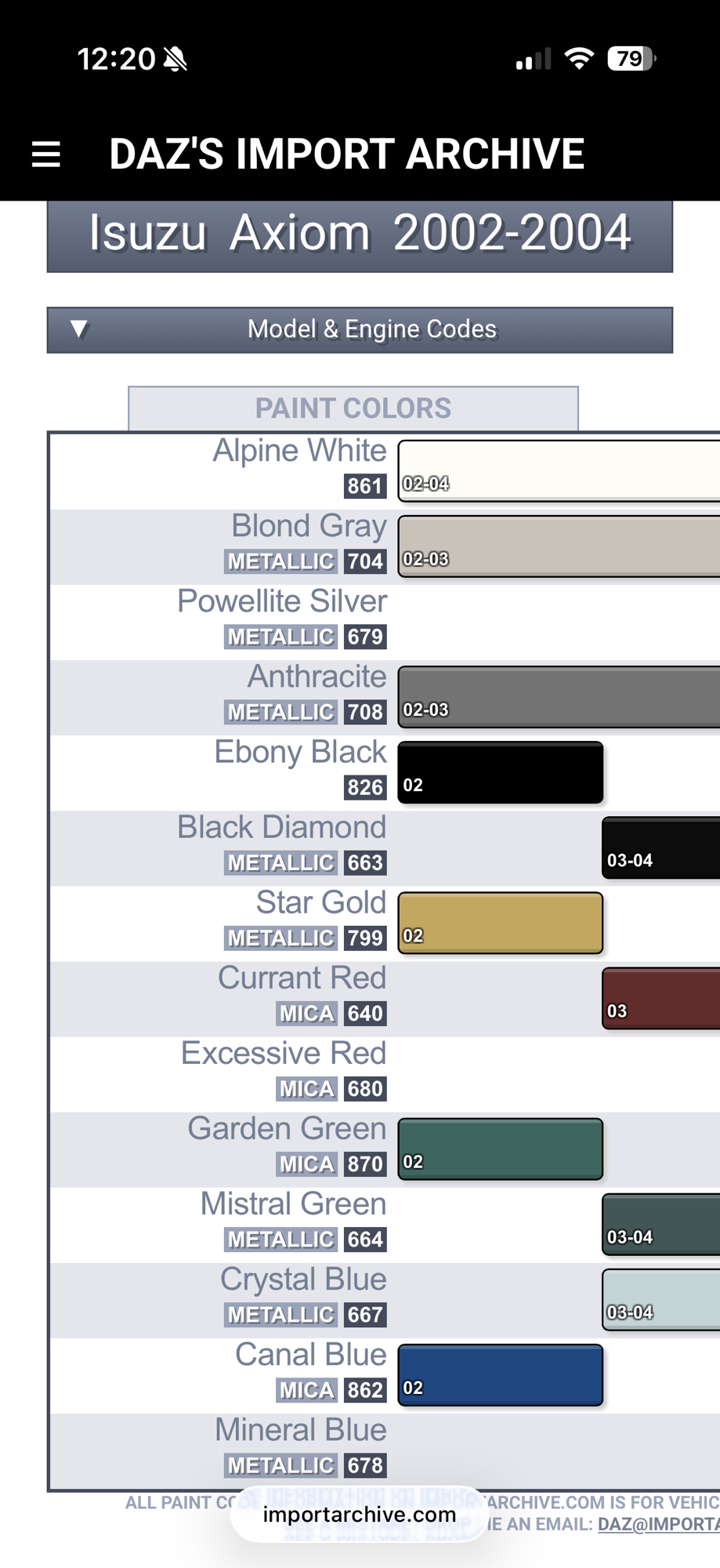Tap the Wi-Fi status icon

(578, 59)
